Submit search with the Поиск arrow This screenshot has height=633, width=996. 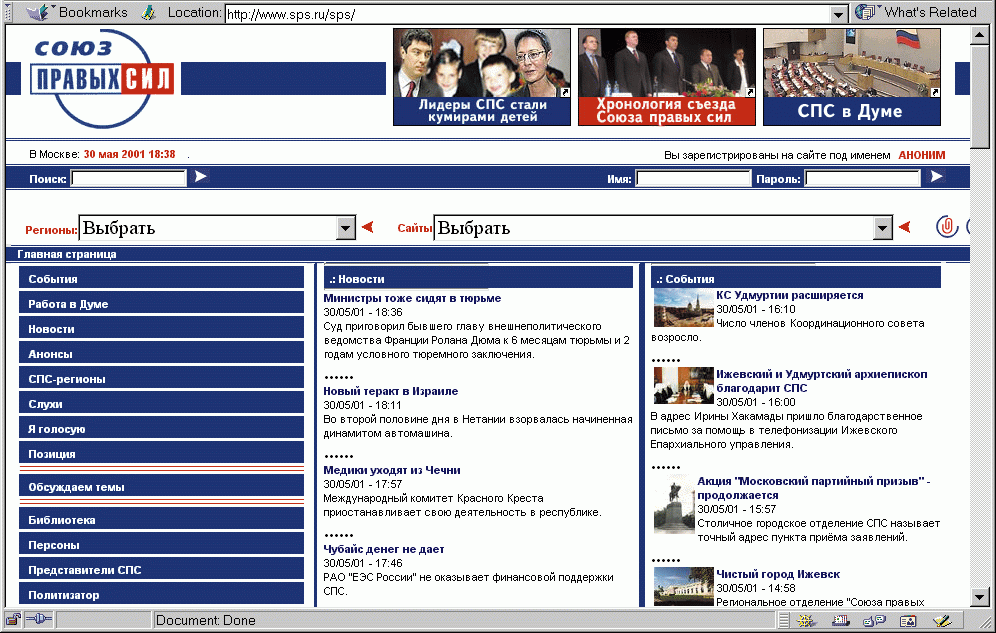click(x=201, y=177)
